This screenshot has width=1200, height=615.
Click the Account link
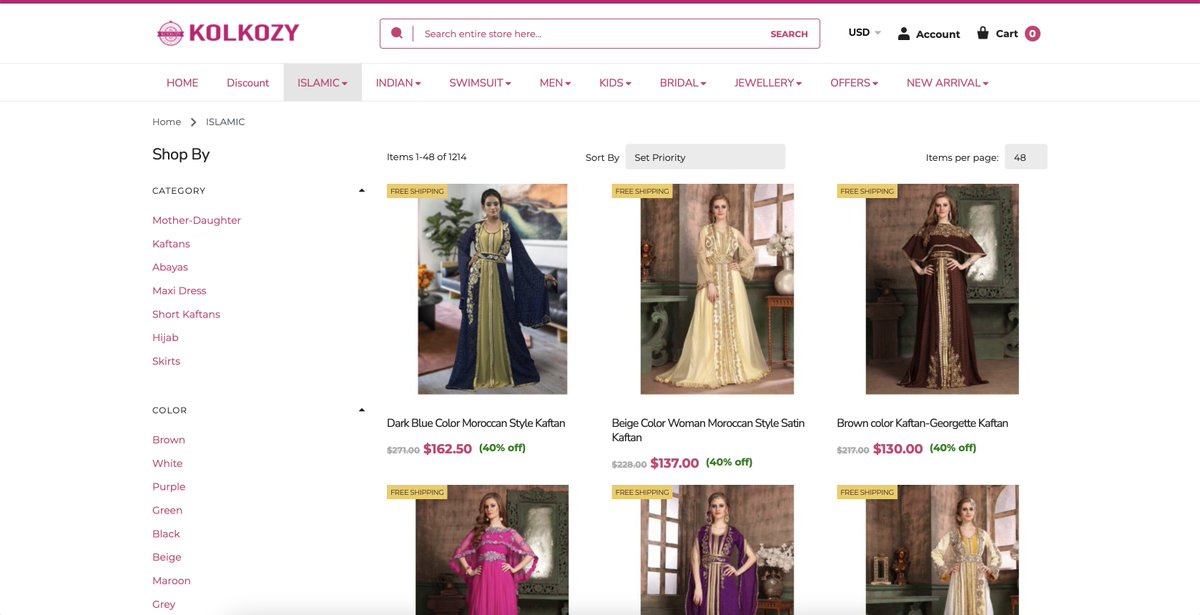[938, 34]
